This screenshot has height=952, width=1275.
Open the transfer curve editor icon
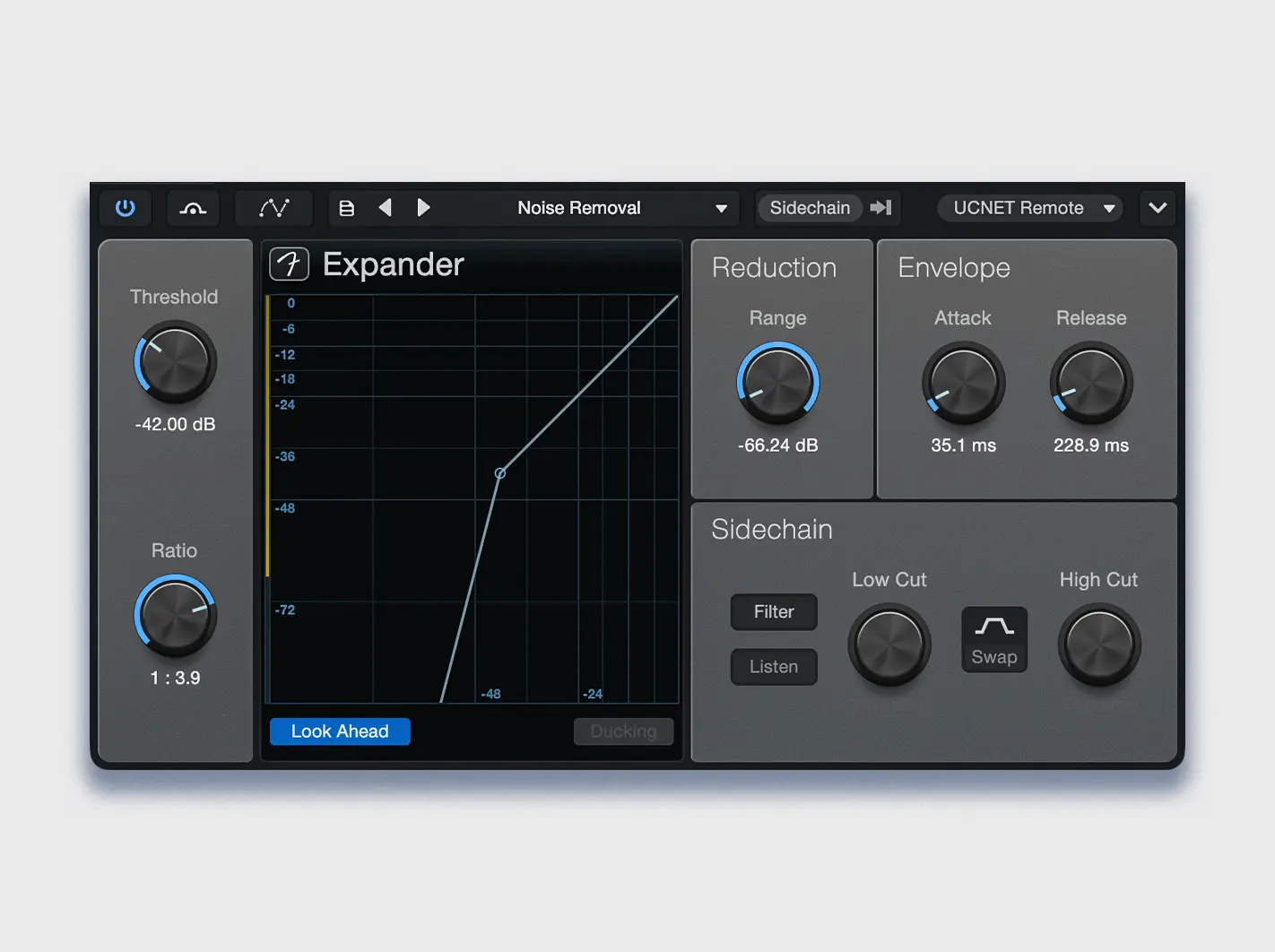coord(273,207)
